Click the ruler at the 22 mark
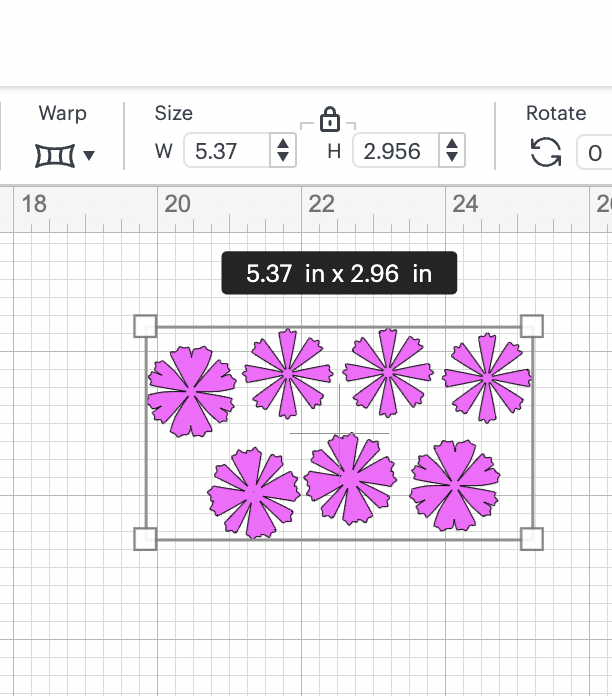Viewport: 612px width, 696px height. coord(321,205)
